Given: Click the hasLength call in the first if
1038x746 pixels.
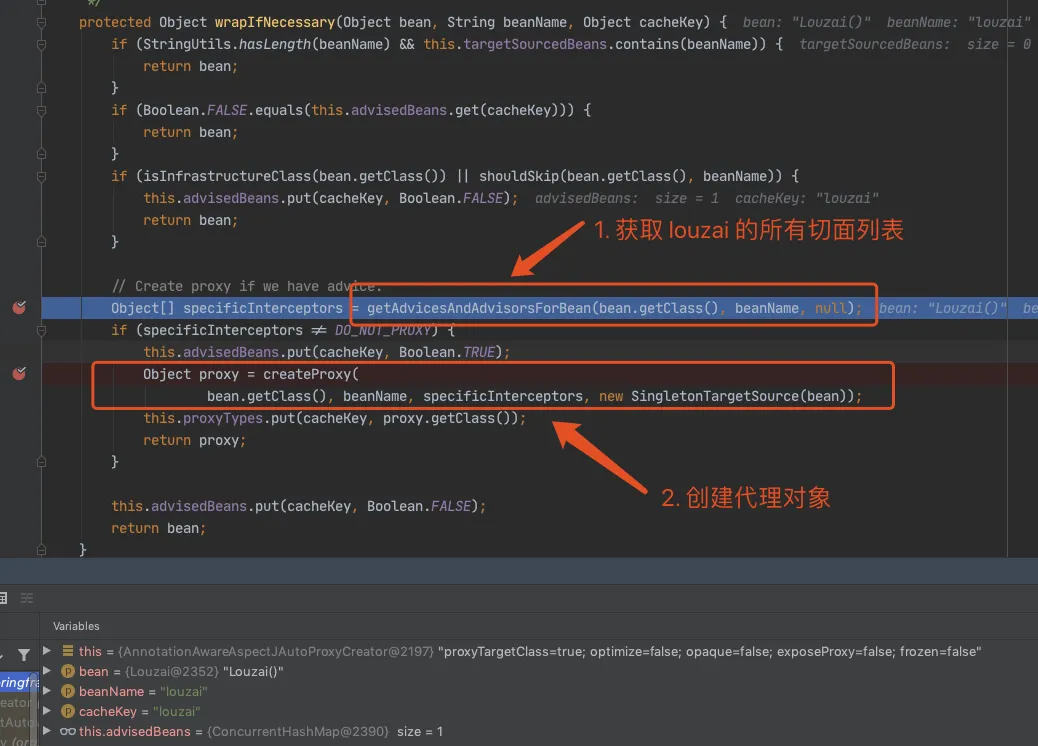Looking at the screenshot, I should [274, 44].
